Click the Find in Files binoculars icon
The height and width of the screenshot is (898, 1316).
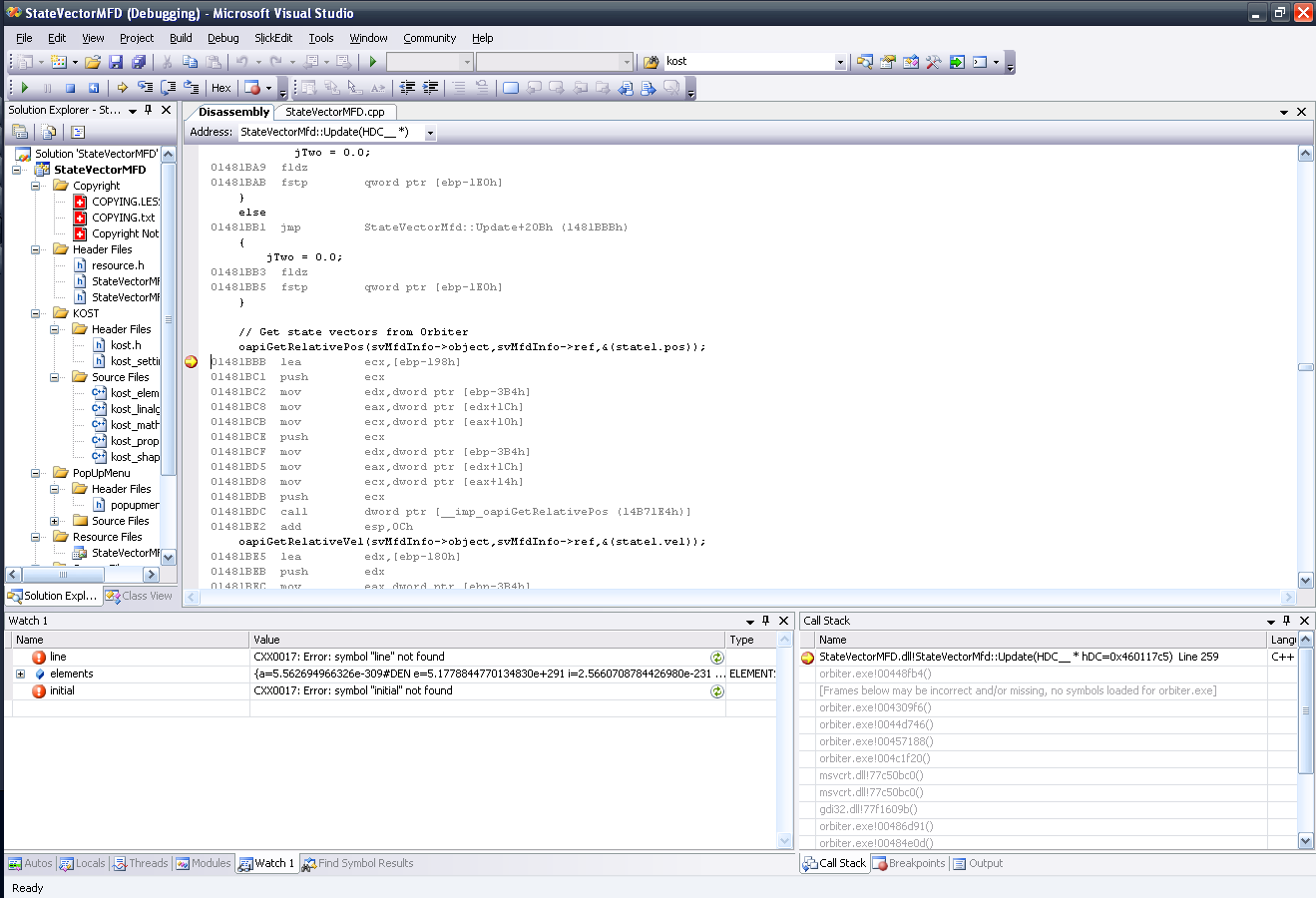click(651, 62)
